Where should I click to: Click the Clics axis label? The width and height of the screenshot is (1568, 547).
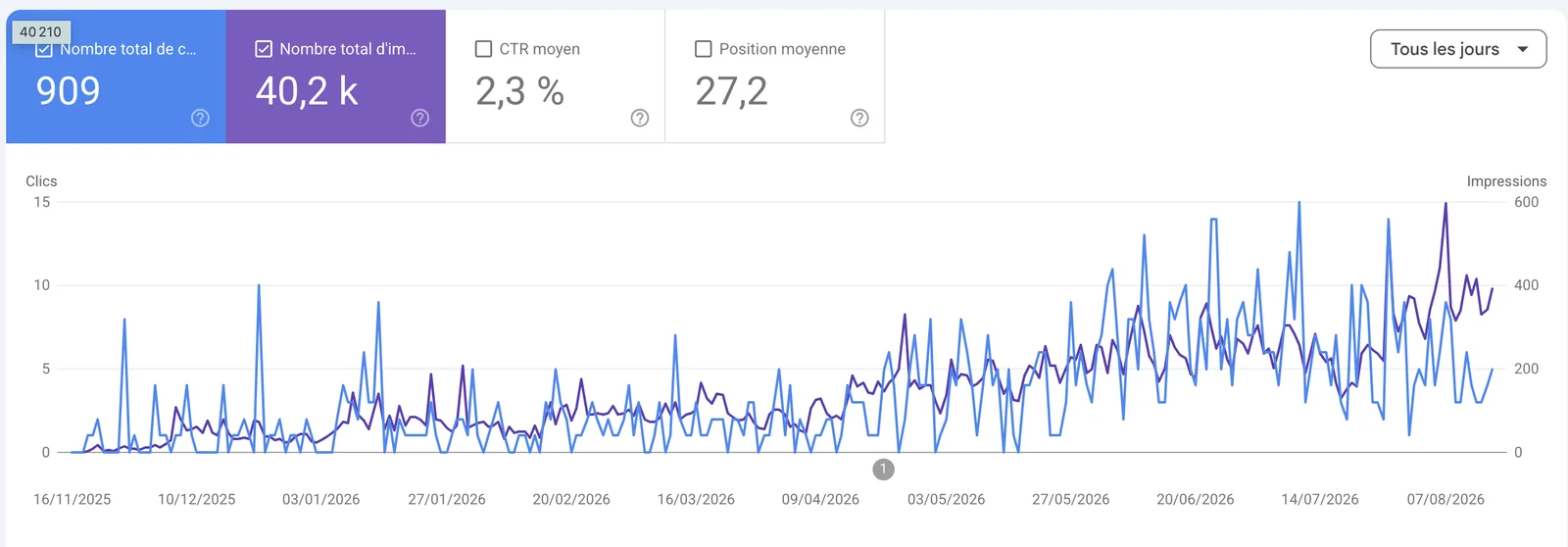tap(41, 181)
